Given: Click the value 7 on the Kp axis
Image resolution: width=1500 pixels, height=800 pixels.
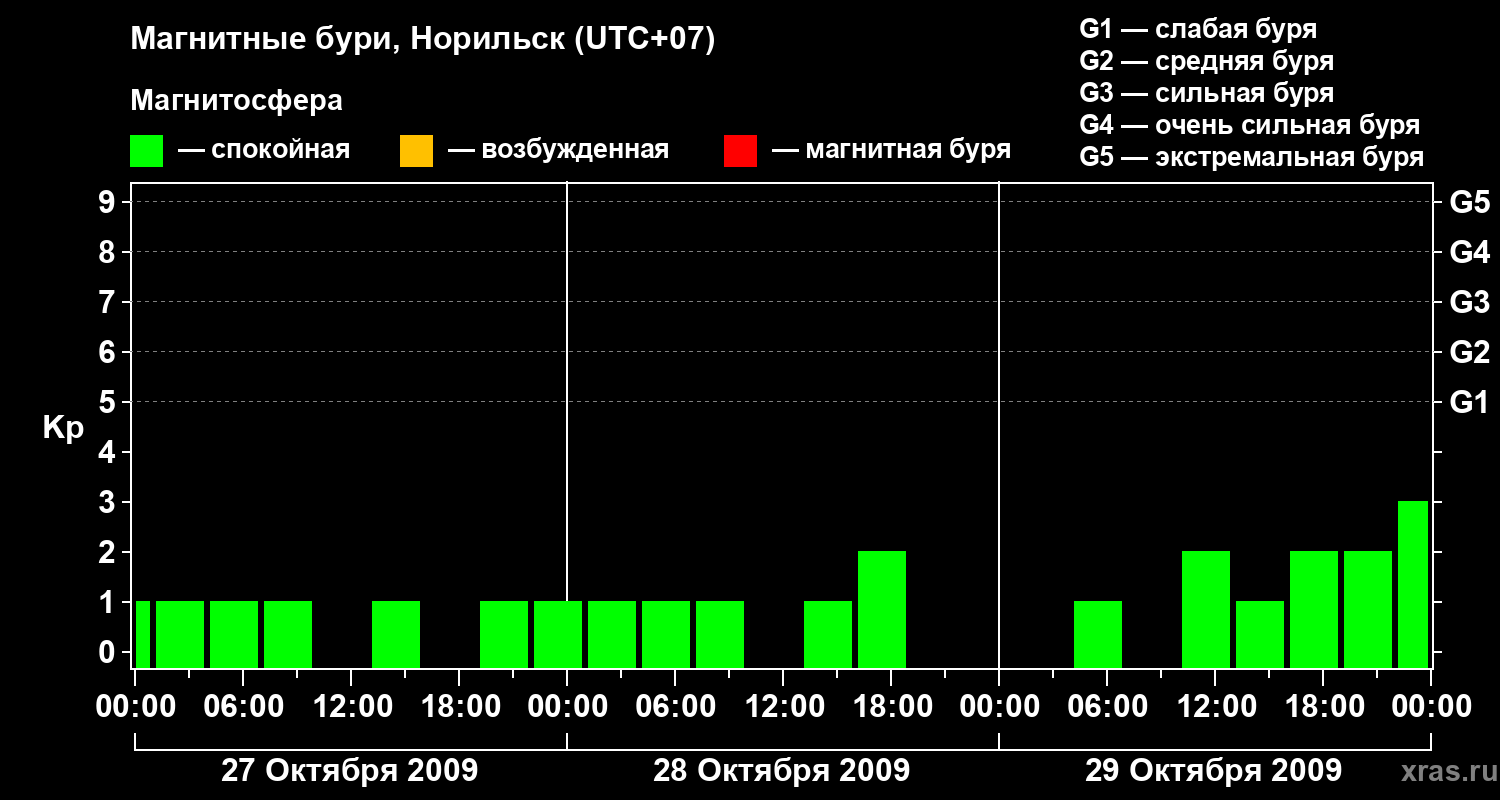Looking at the screenshot, I should pyautogui.click(x=109, y=302).
